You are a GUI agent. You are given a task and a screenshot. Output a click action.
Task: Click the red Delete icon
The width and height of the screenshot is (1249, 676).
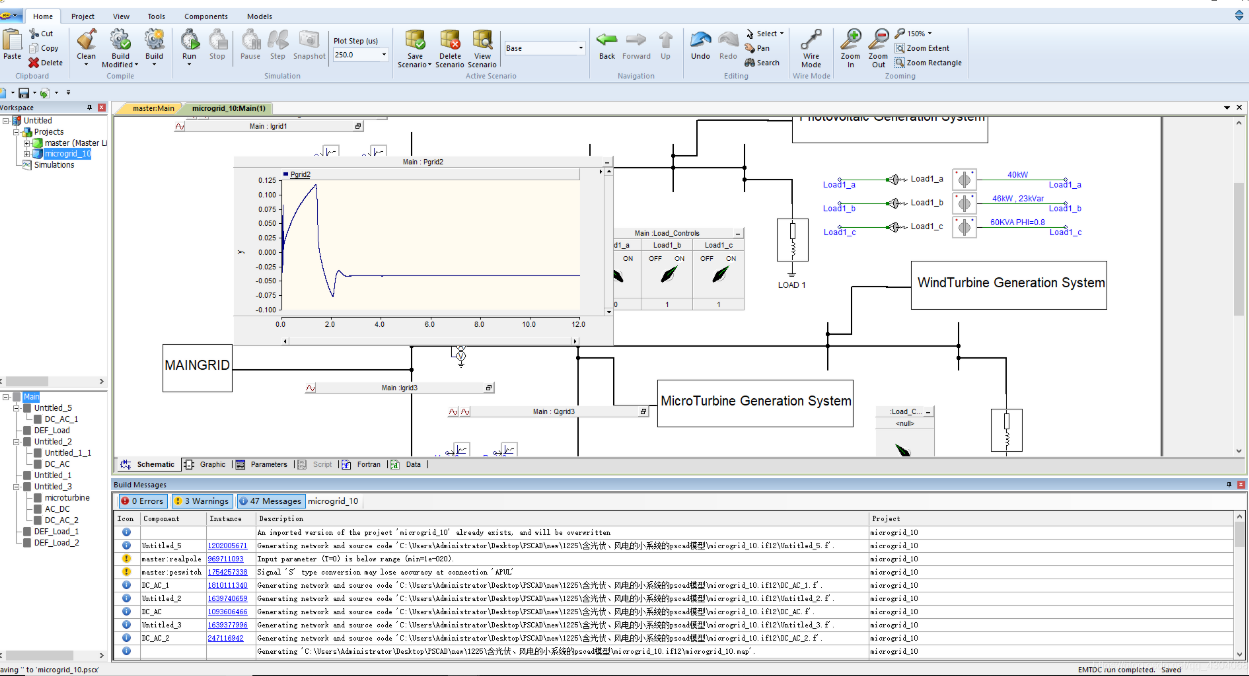[x=33, y=62]
